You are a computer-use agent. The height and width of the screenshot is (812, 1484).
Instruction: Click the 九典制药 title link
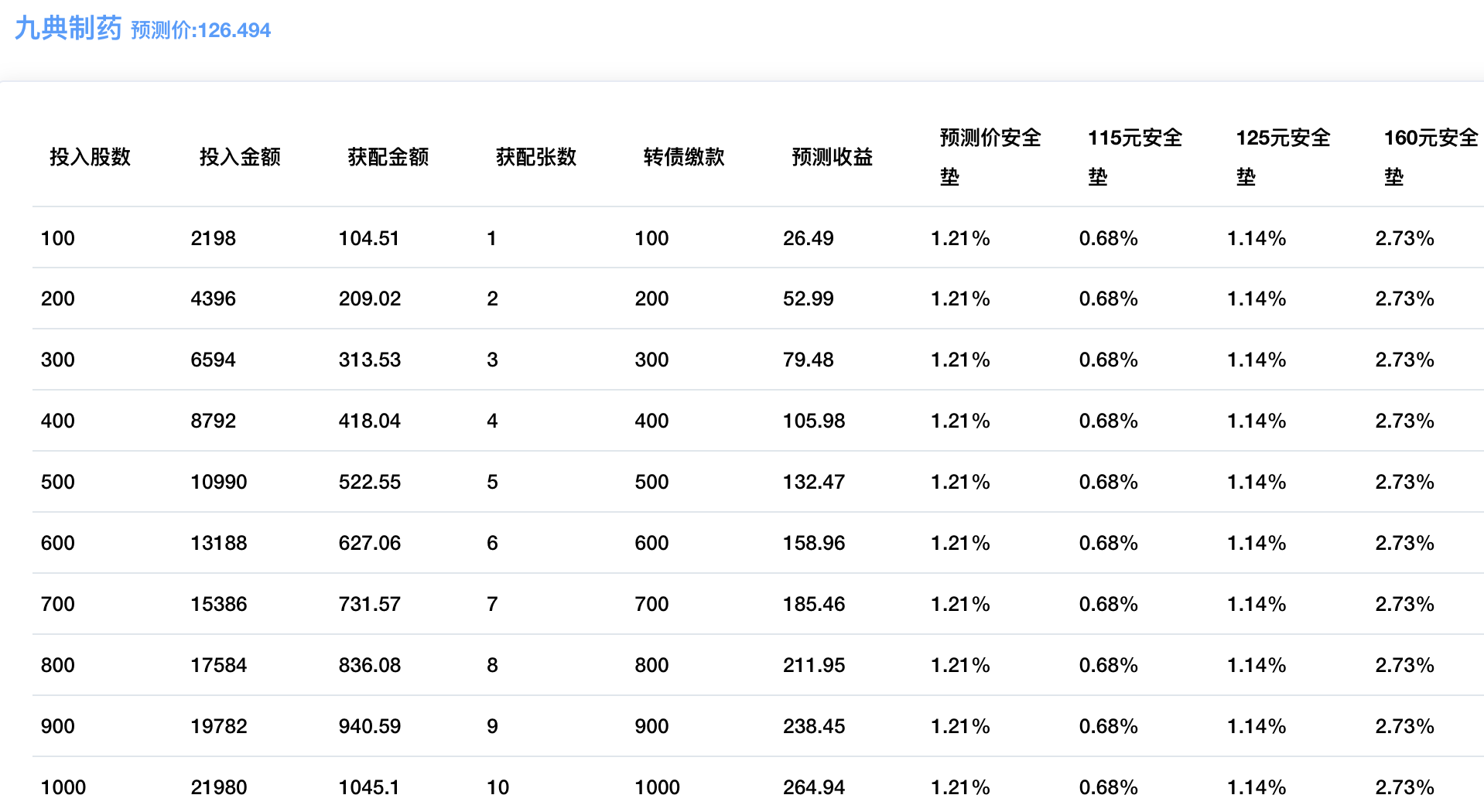click(68, 29)
